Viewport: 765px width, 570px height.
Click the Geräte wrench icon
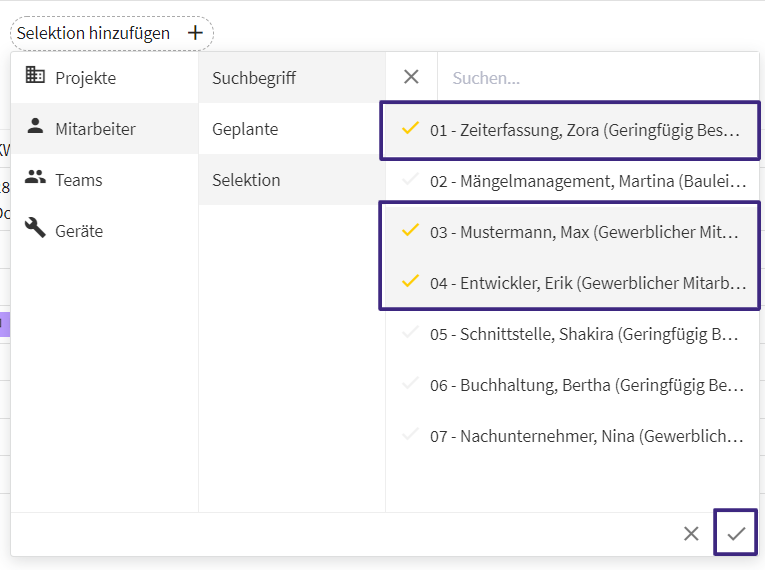tap(35, 228)
